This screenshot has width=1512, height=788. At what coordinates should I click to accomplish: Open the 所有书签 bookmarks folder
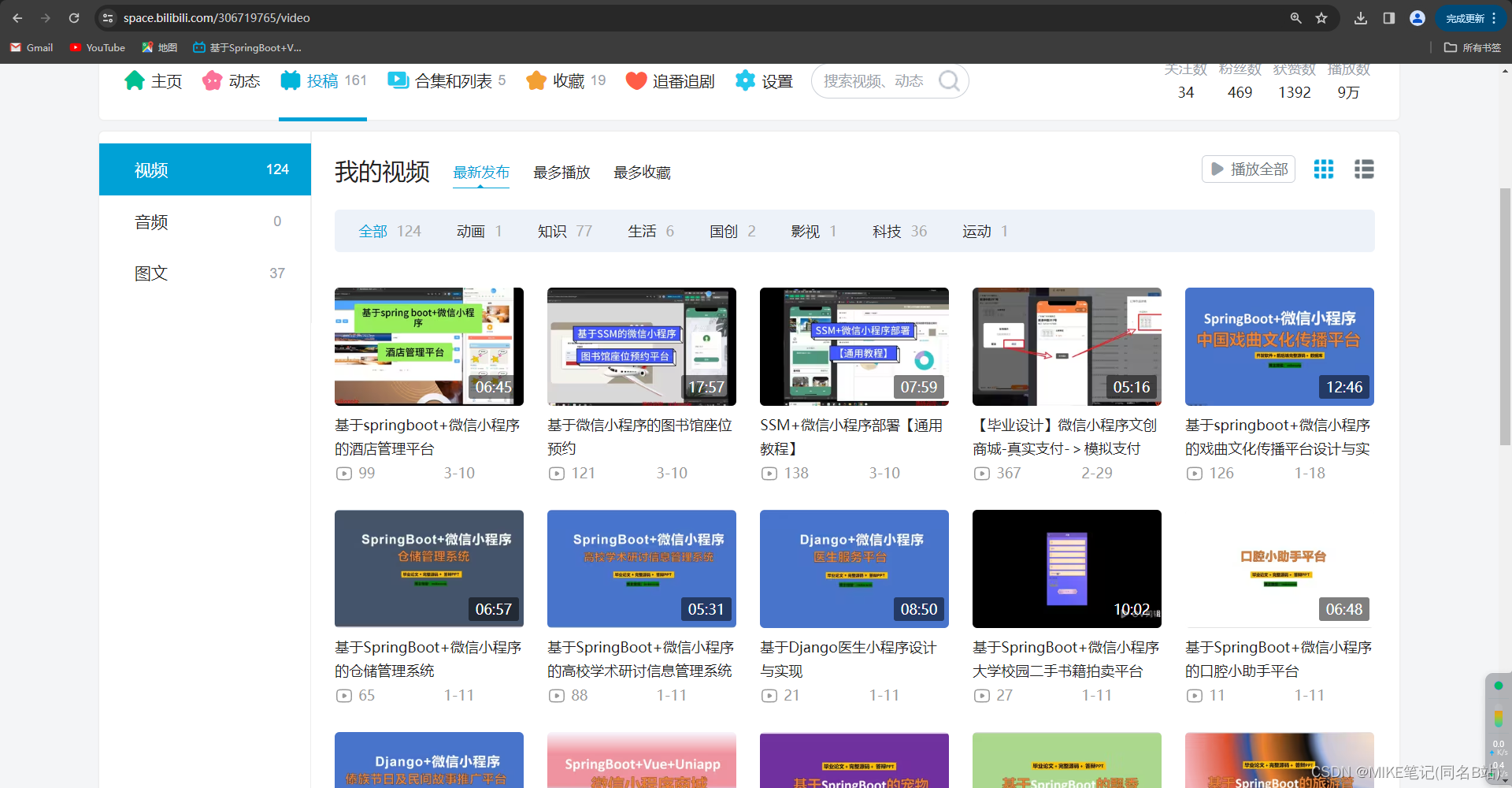click(x=1473, y=47)
